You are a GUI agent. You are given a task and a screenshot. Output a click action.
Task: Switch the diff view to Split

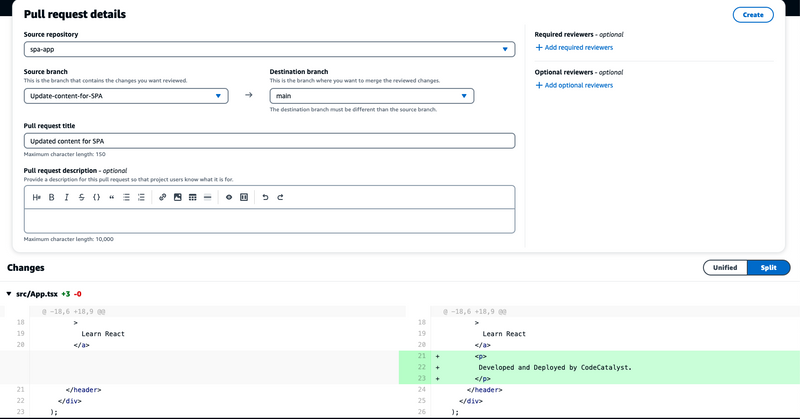(x=768, y=268)
